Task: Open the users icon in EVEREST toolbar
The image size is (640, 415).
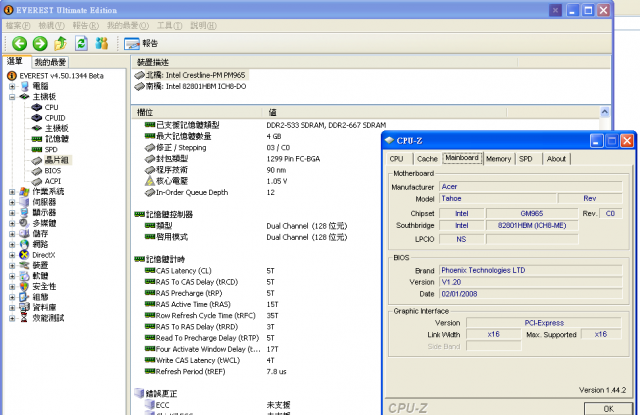Action: coord(102,43)
